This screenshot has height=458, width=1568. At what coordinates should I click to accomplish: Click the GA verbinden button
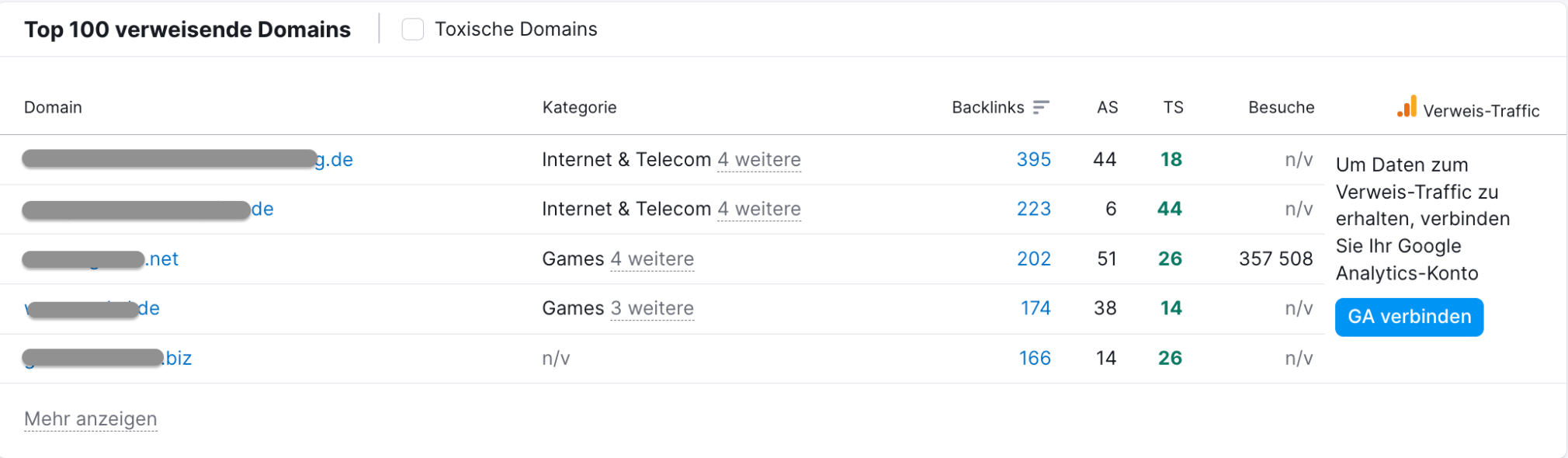click(x=1408, y=317)
